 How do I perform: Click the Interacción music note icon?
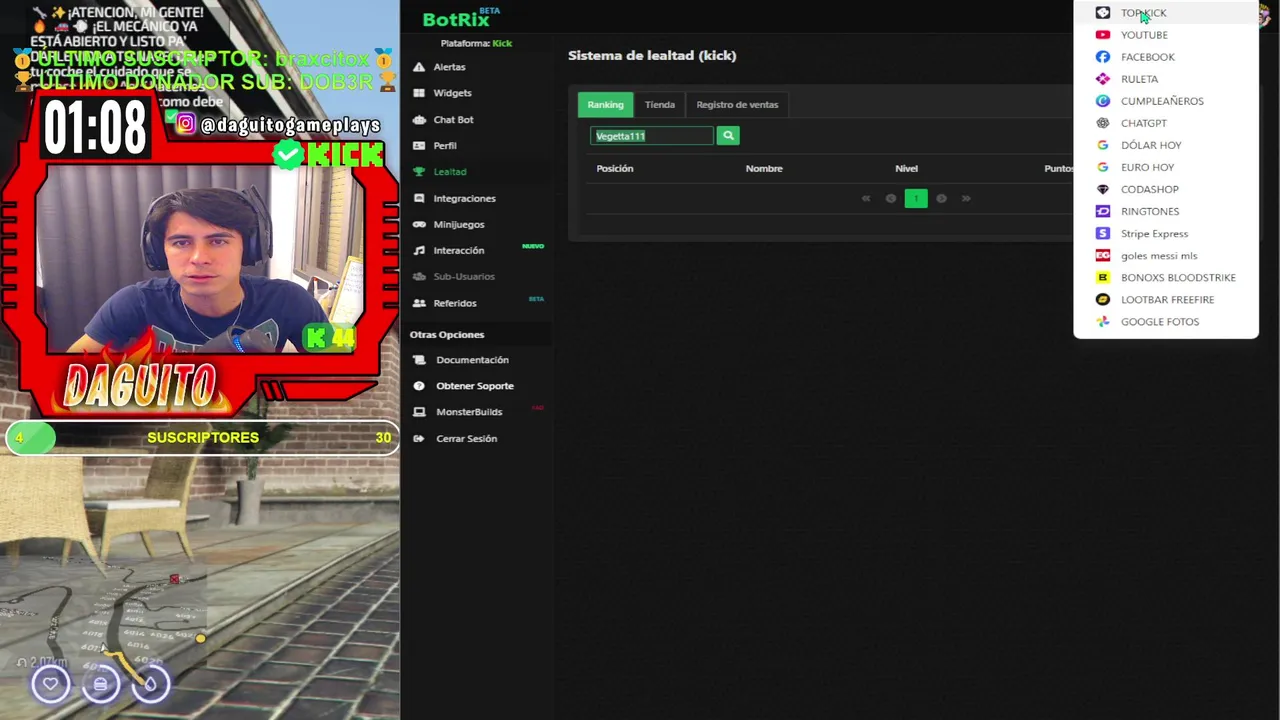point(419,251)
